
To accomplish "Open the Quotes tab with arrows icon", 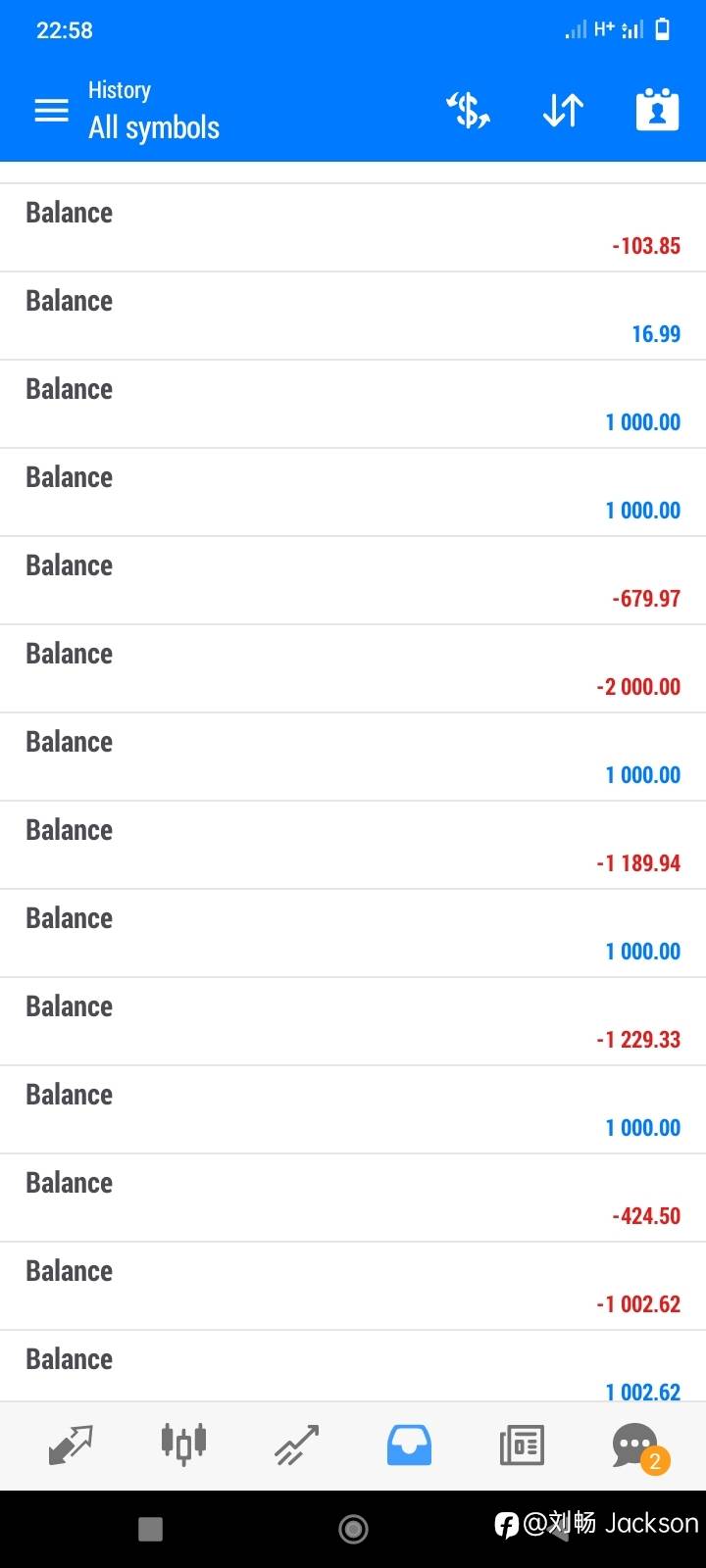I will click(x=71, y=1445).
